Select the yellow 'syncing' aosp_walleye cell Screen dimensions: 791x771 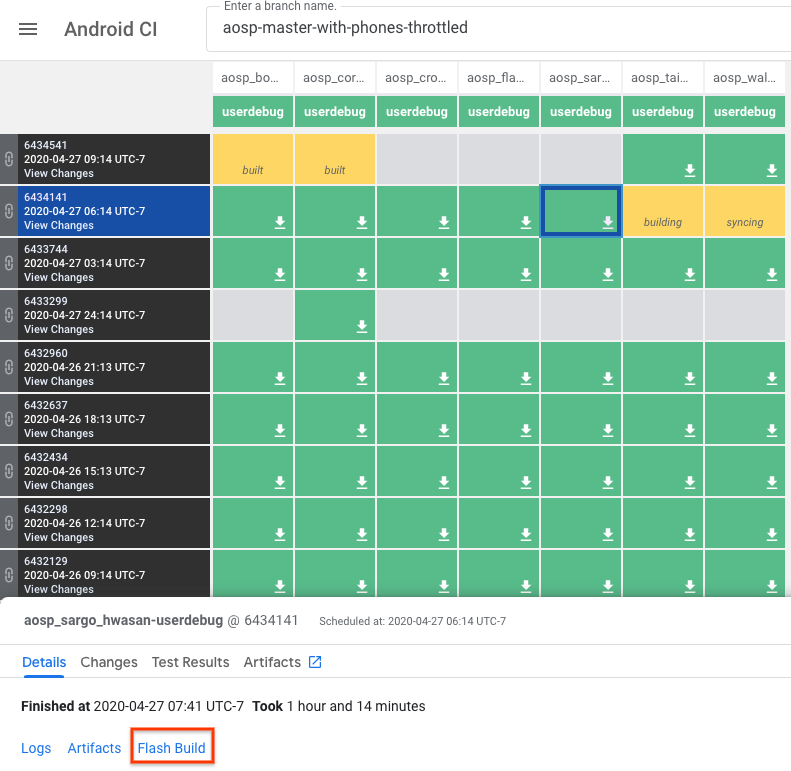[x=744, y=211]
